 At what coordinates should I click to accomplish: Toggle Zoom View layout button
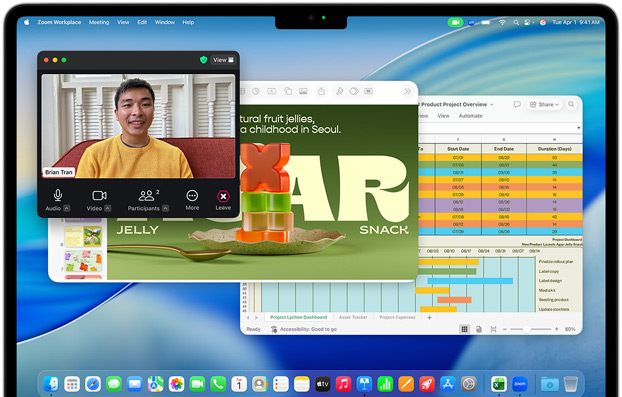pos(223,60)
